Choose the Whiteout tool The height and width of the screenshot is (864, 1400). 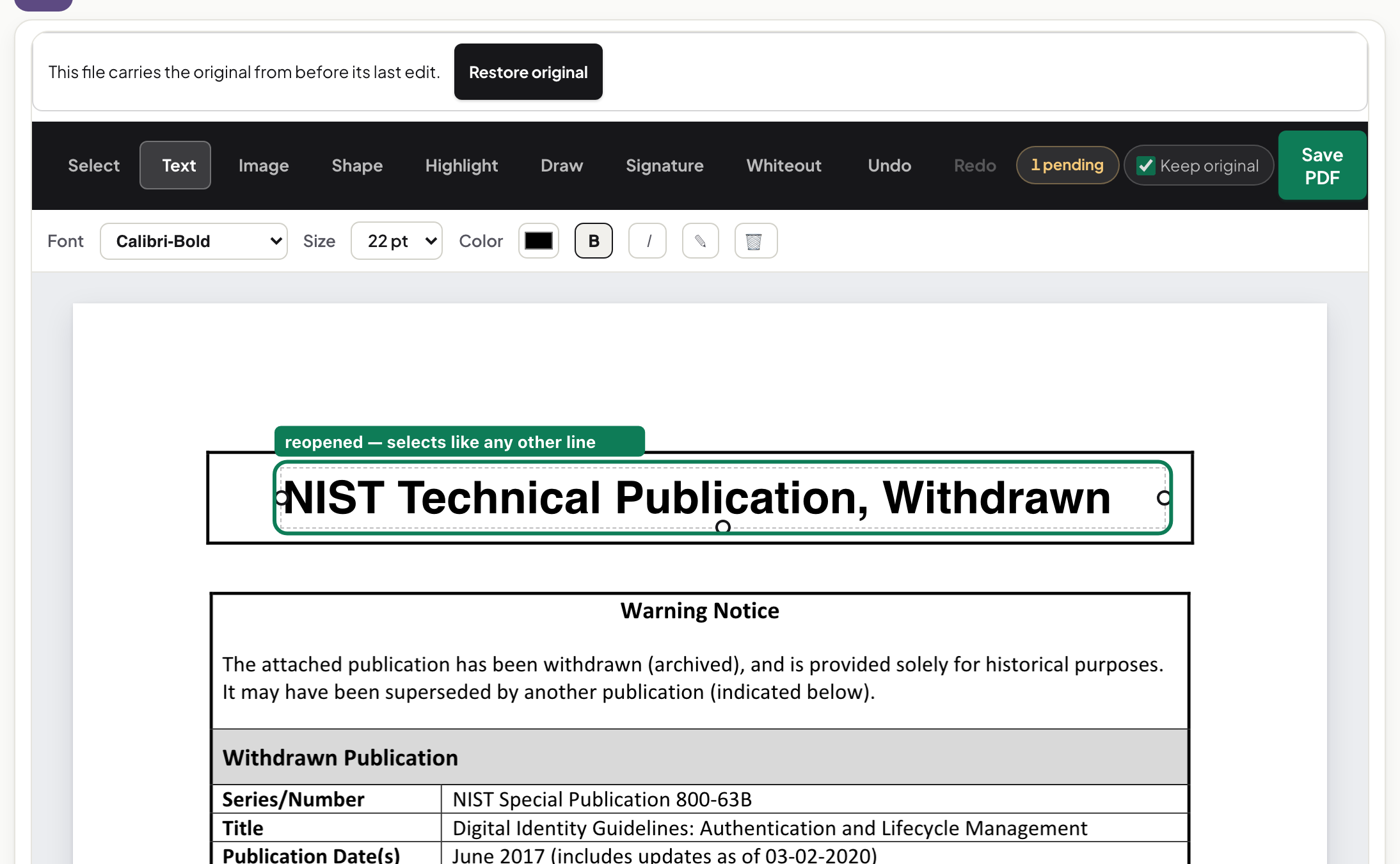pyautogui.click(x=784, y=165)
